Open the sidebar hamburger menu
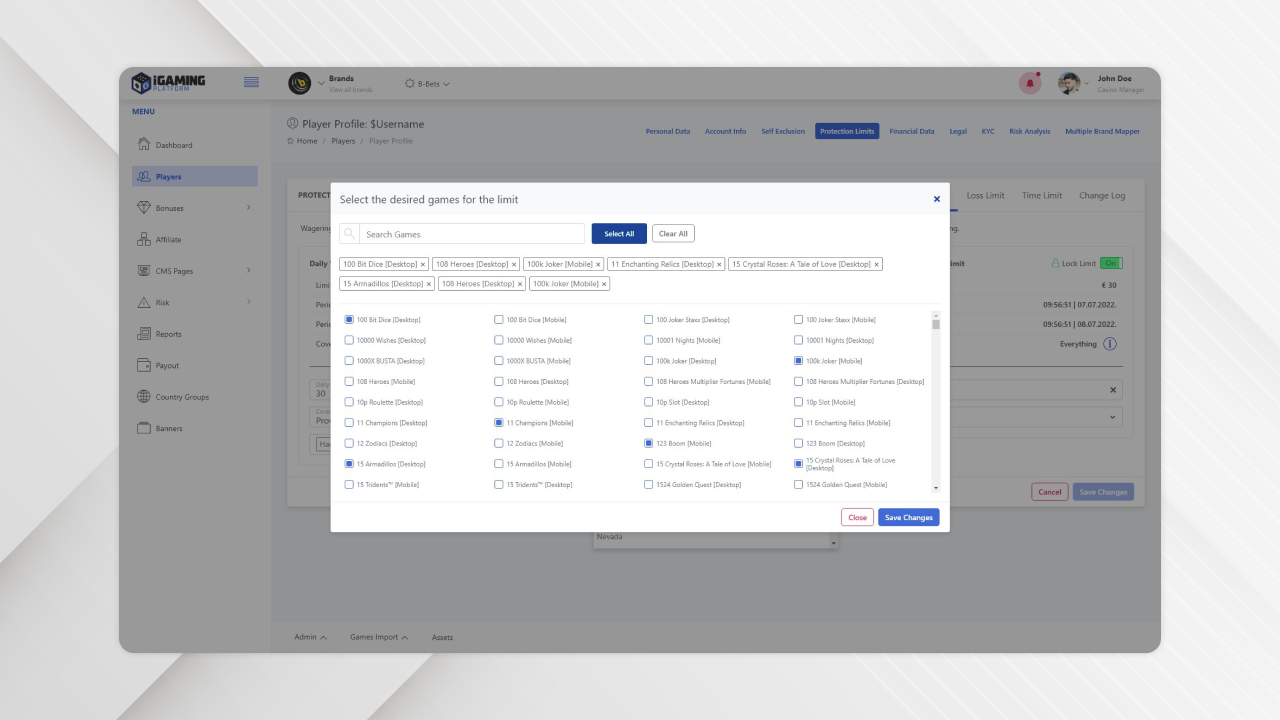The height and width of the screenshot is (720, 1280). tap(251, 82)
